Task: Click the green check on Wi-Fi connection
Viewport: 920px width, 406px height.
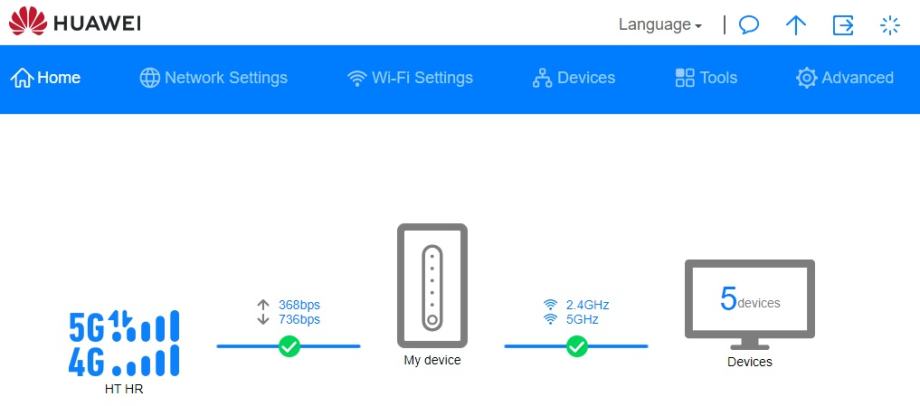Action: [577, 346]
